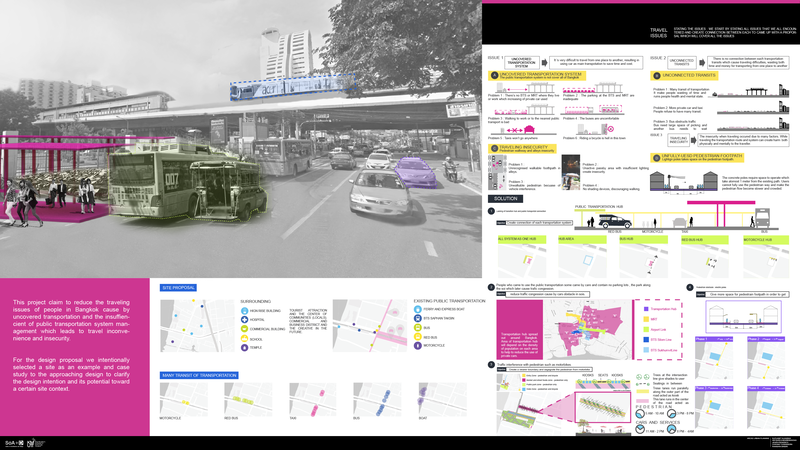Click the Red Bus legend icon
The width and height of the screenshot is (800, 450).
point(418,339)
